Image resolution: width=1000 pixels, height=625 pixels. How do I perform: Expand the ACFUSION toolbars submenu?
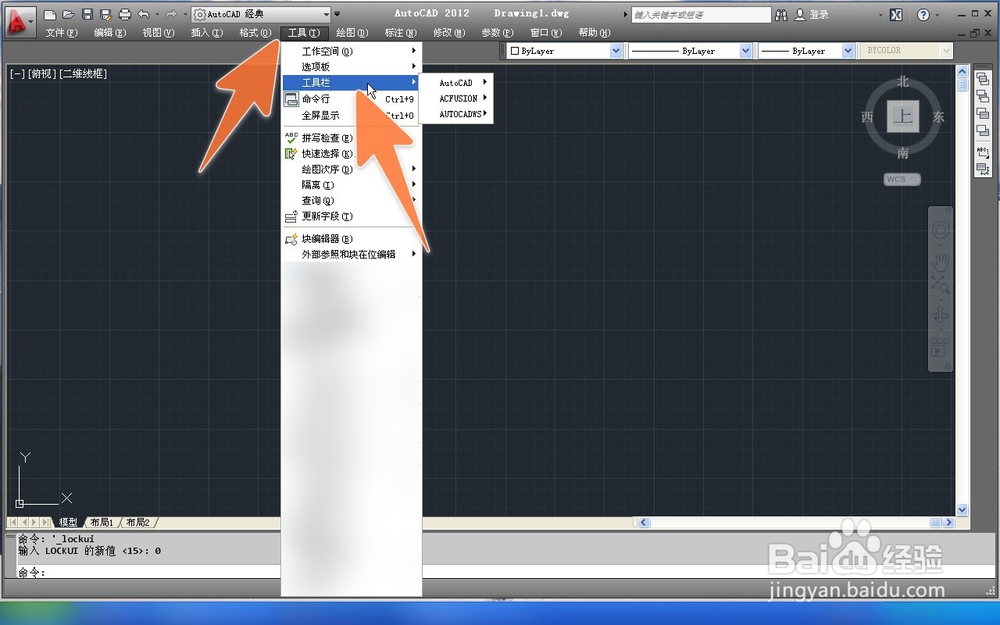[x=456, y=98]
